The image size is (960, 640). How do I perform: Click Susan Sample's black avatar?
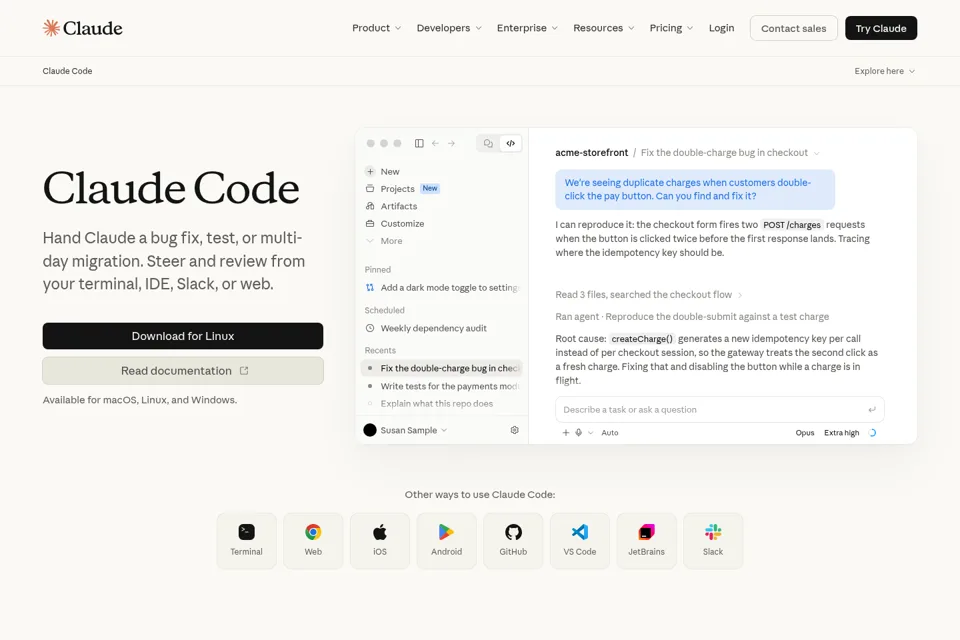[x=370, y=430]
